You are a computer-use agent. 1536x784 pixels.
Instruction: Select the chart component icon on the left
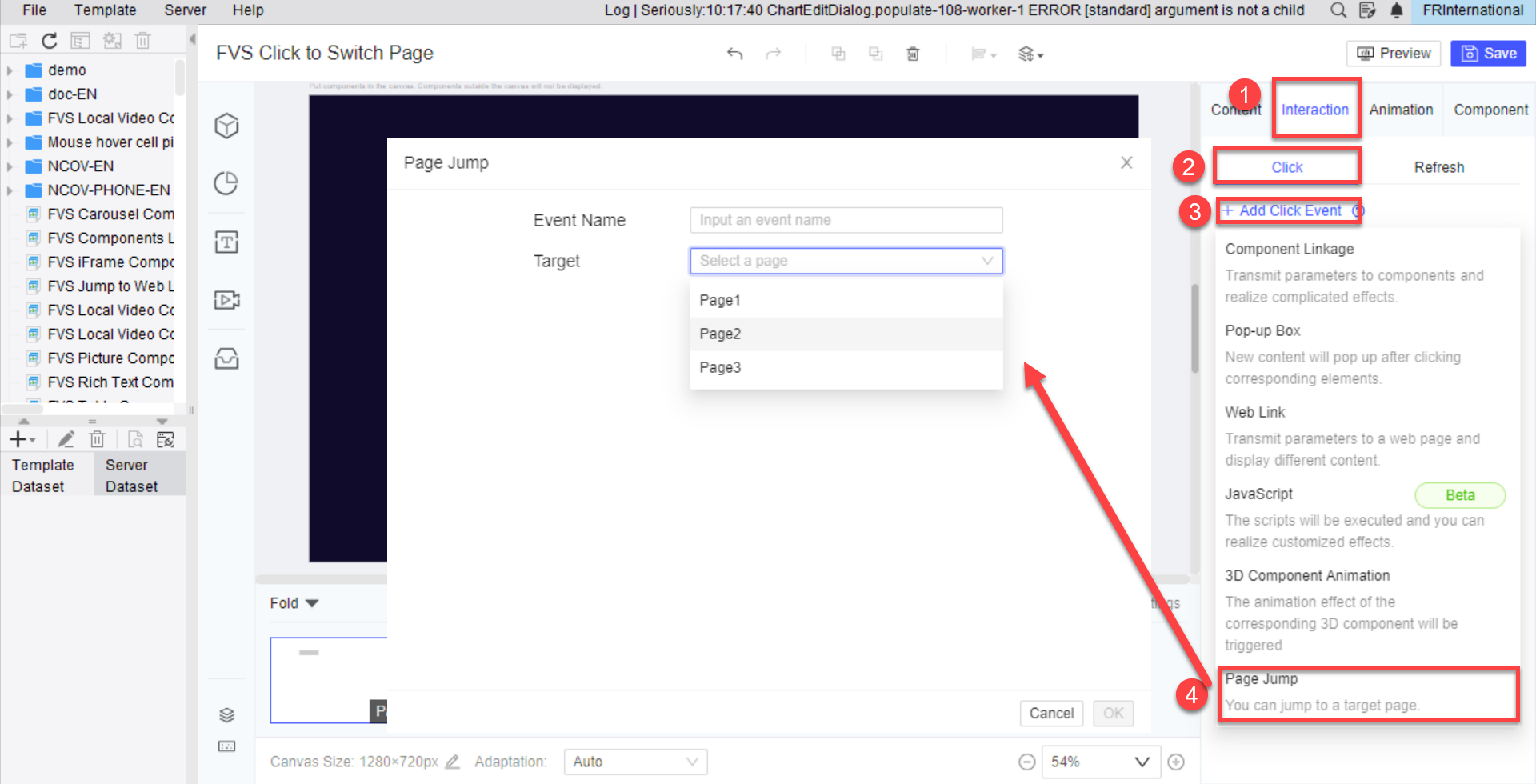click(226, 182)
